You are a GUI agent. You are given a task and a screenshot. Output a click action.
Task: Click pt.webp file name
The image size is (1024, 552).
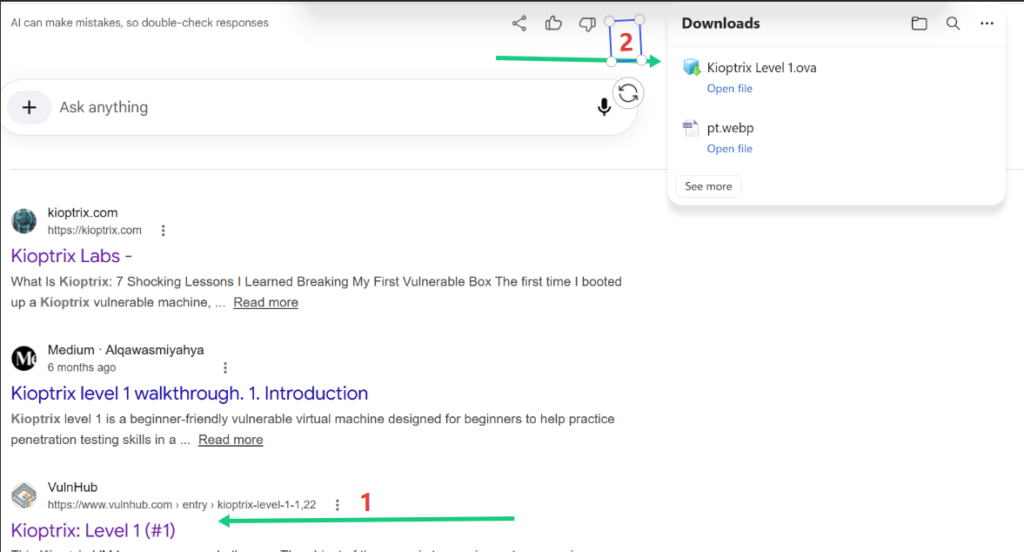730,129
